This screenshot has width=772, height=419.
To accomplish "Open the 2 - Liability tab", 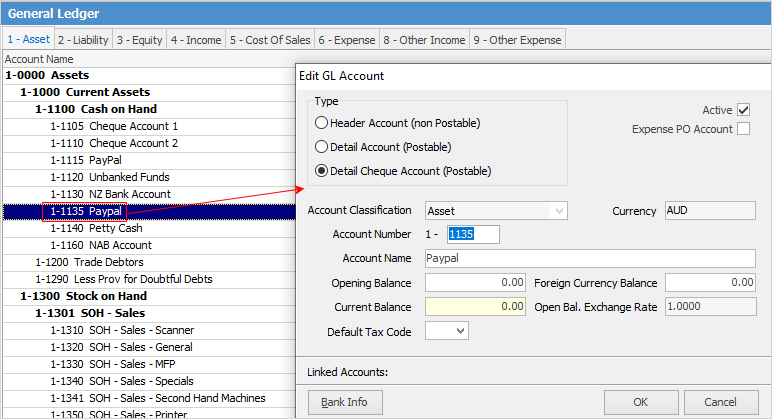I will pos(83,40).
